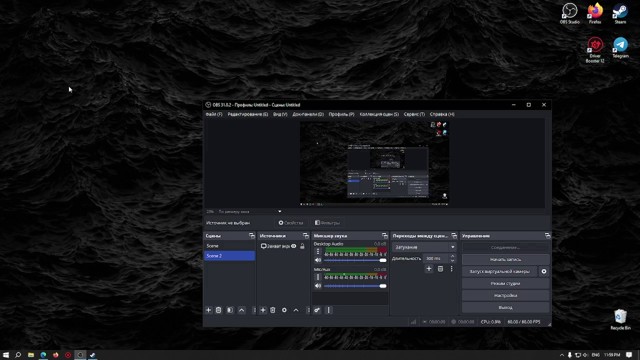The height and width of the screenshot is (360, 640).
Task: Open Steam from the taskbar
Action: click(x=93, y=355)
